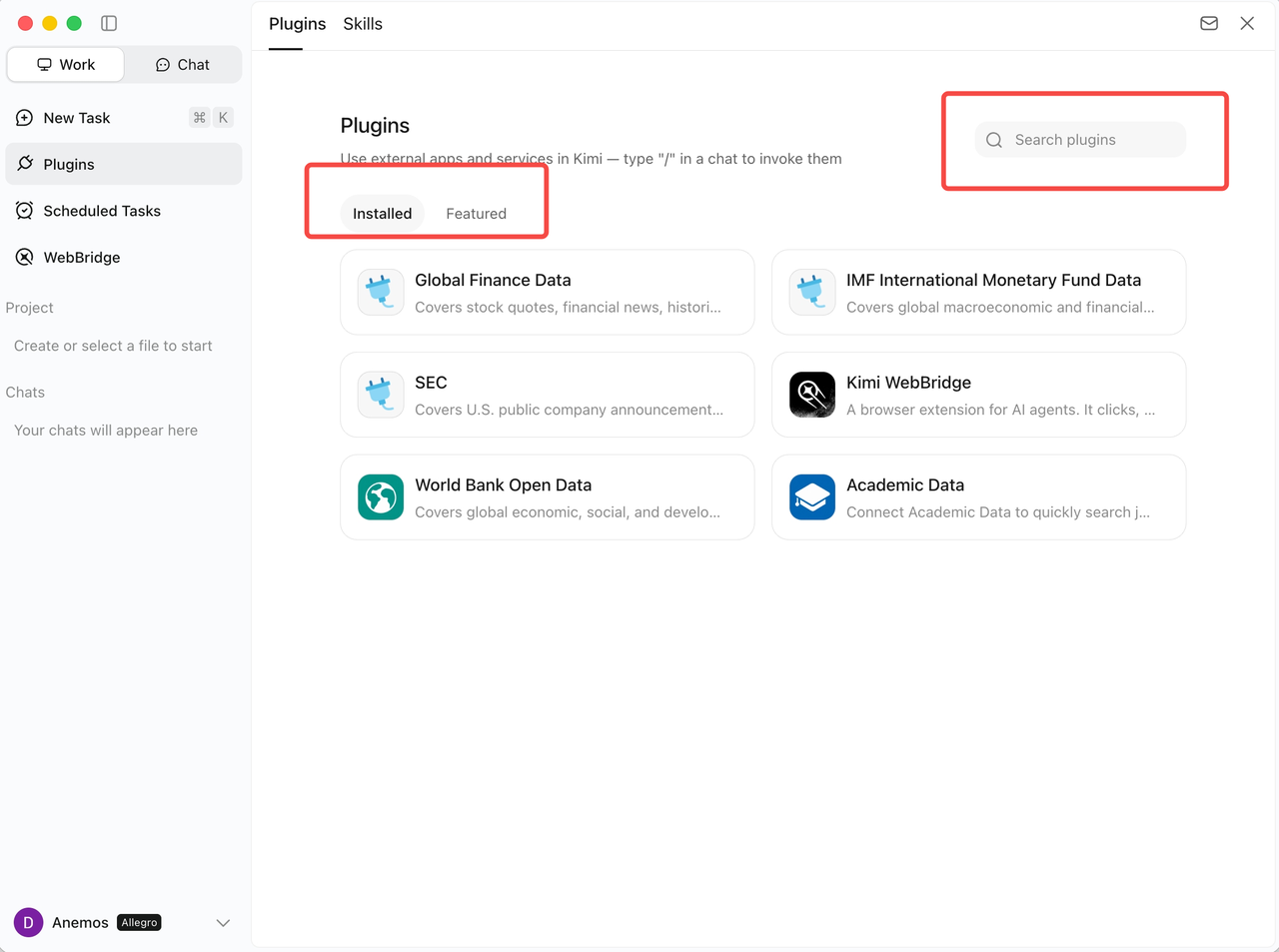Click the green macOS fullscreen button
The image size is (1279, 952).
(74, 23)
